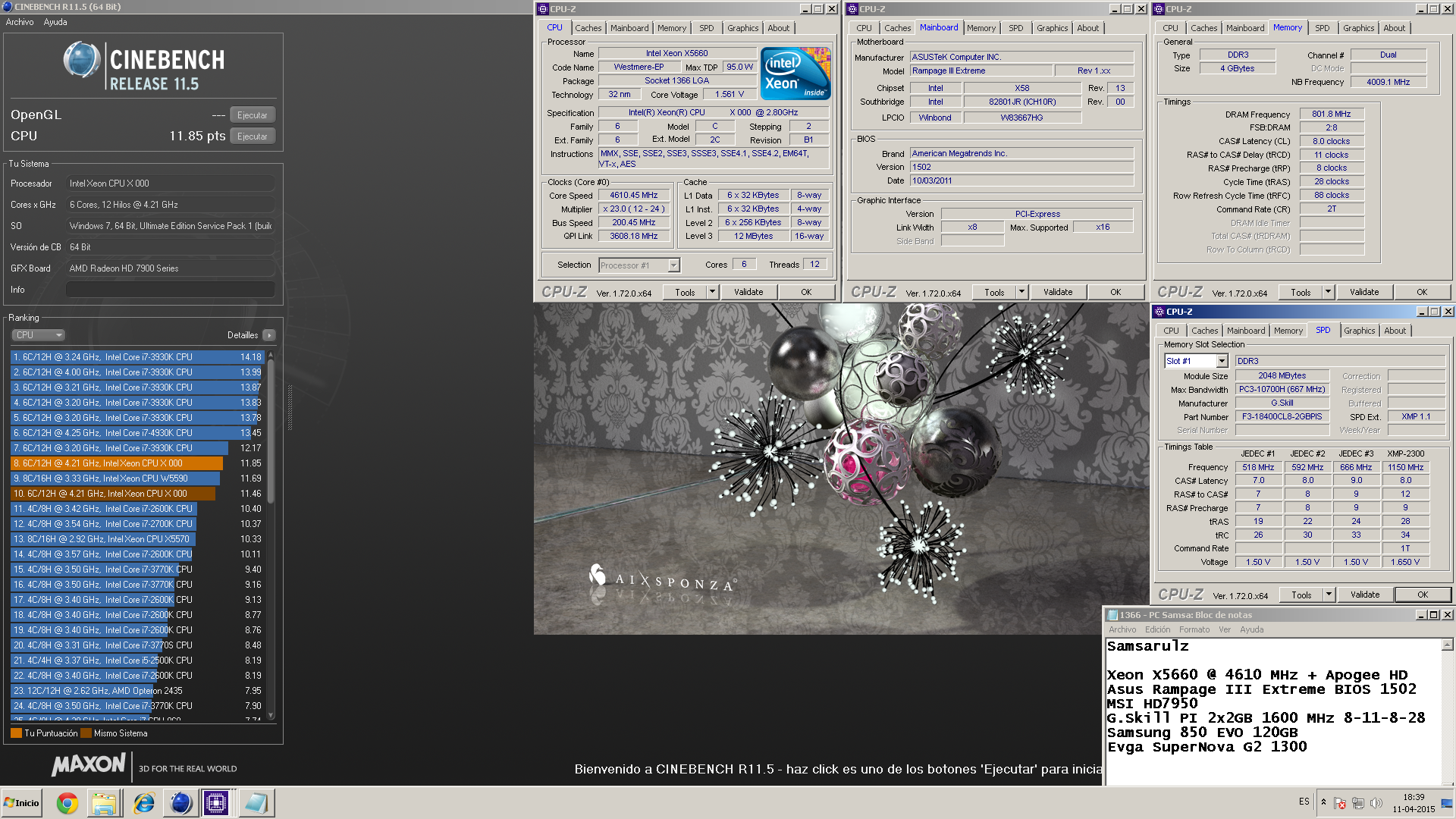1456x819 pixels.
Task: Switch to Notepad via taskbar notepad icon
Action: point(256,803)
